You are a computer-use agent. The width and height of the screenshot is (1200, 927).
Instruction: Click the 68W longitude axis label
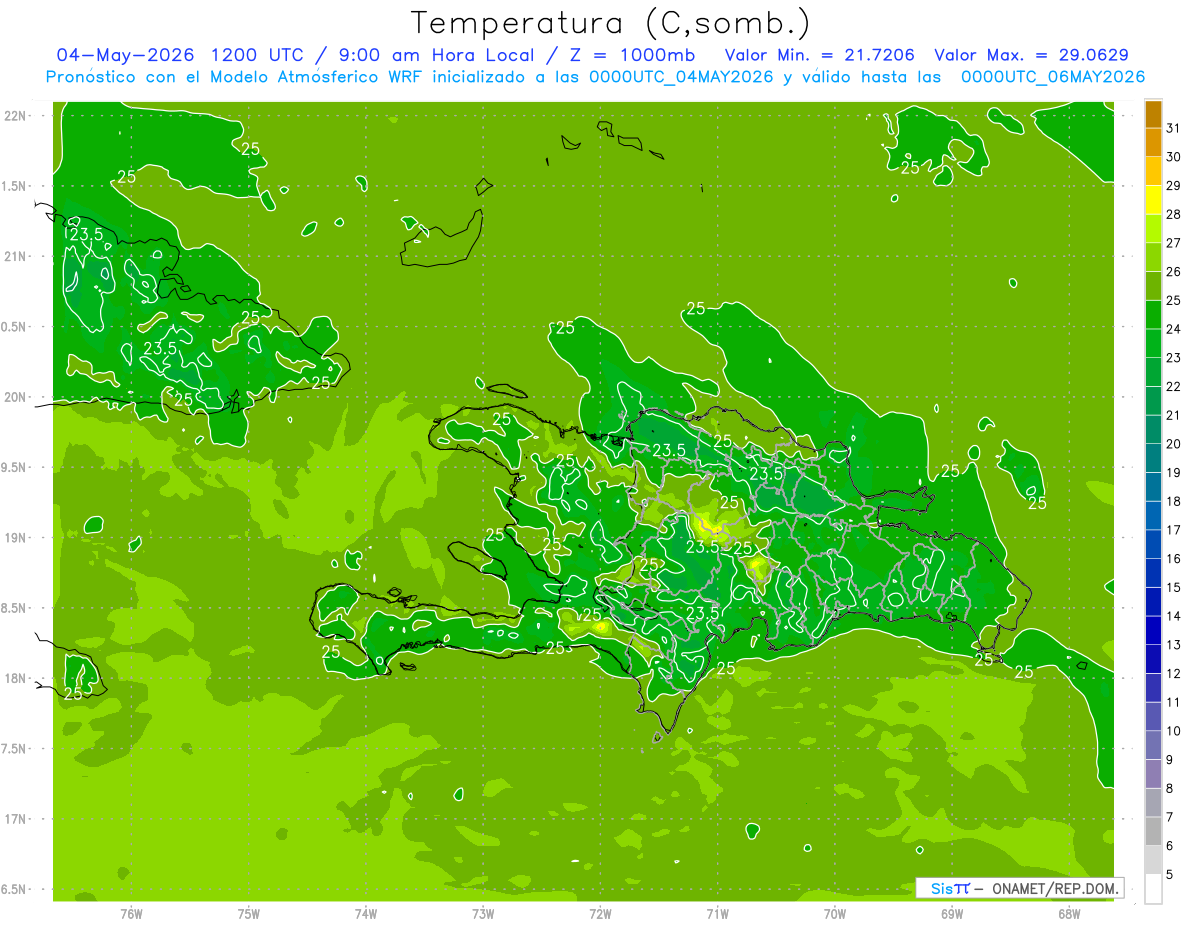[1069, 914]
